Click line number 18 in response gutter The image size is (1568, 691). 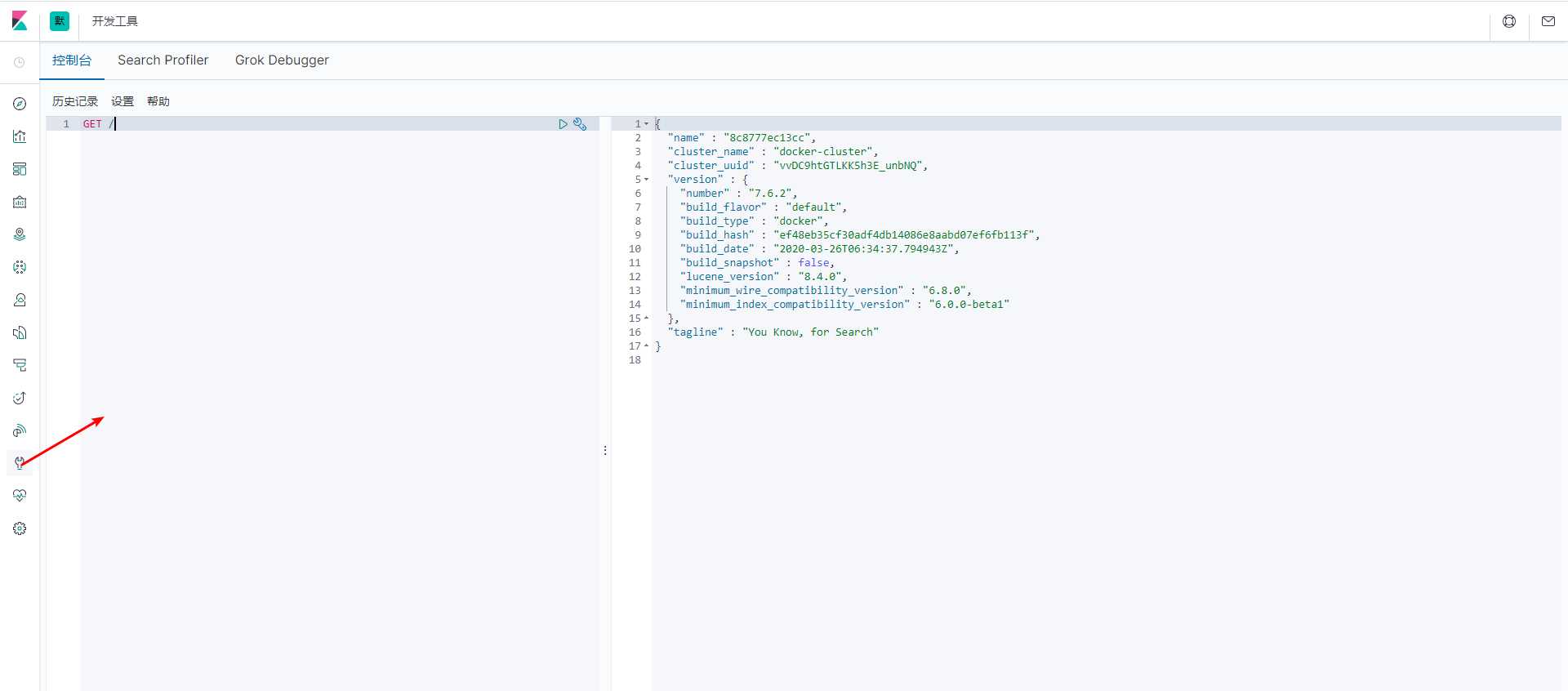[635, 360]
